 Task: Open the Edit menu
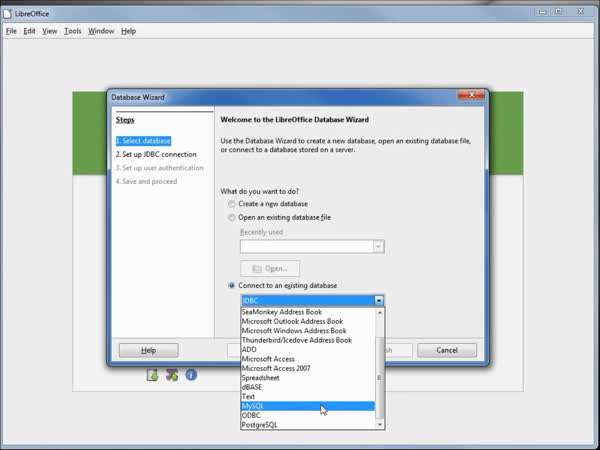click(29, 31)
